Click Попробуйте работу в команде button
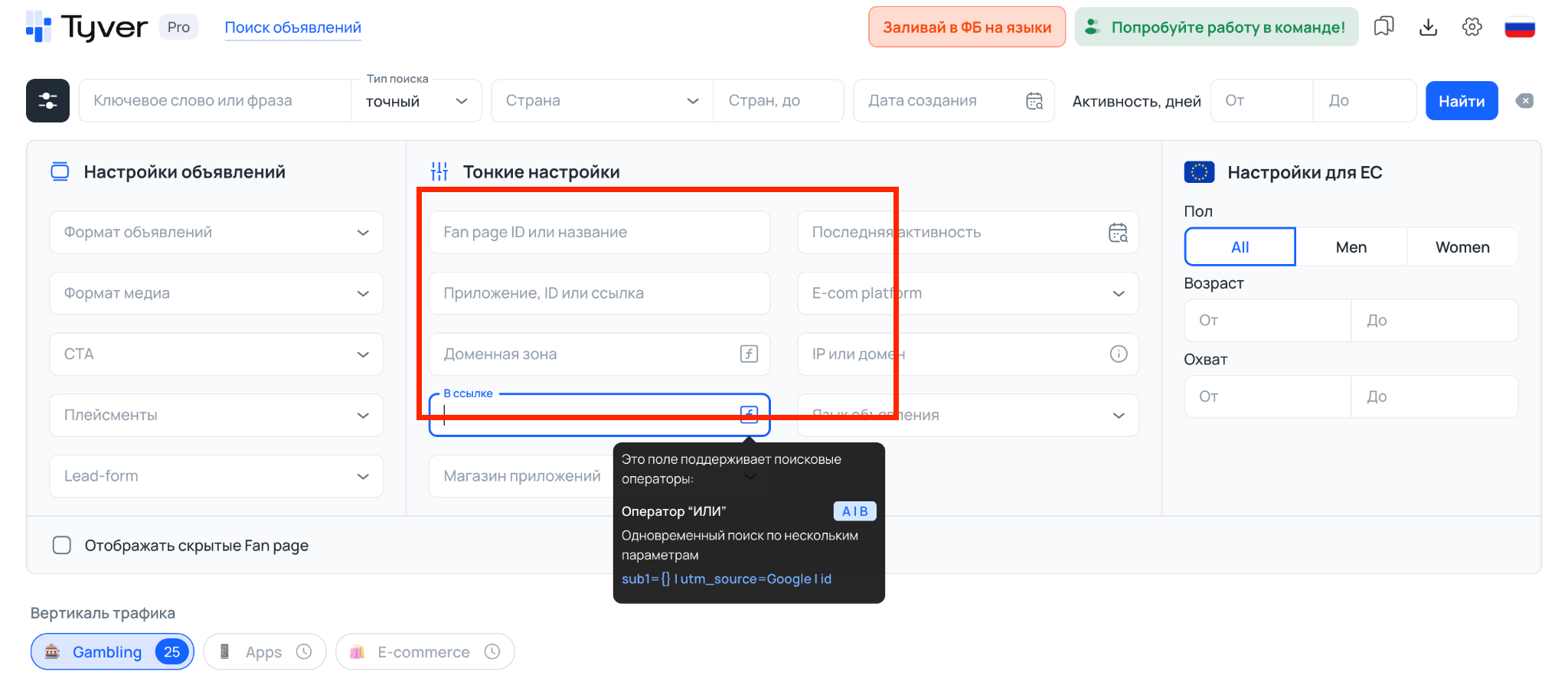Screen dimensions: 1568x685 [x=1217, y=27]
